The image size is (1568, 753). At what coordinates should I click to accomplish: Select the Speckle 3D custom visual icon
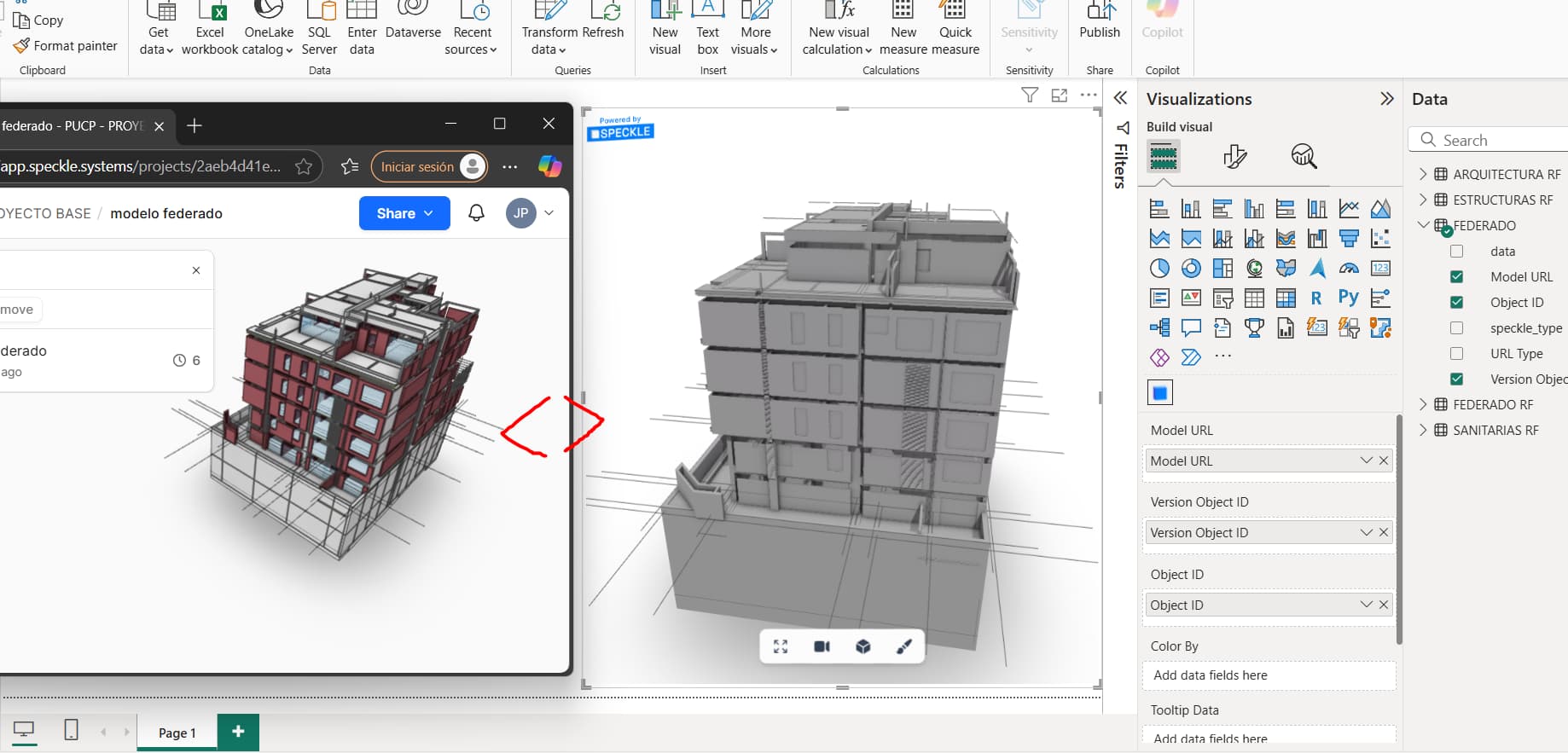tap(1160, 392)
